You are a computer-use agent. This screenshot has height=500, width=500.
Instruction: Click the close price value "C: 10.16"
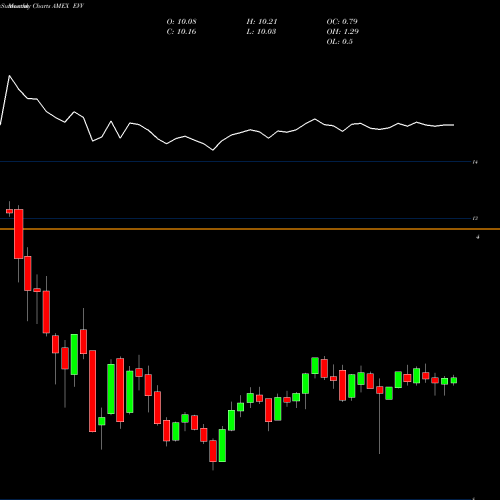click(181, 32)
